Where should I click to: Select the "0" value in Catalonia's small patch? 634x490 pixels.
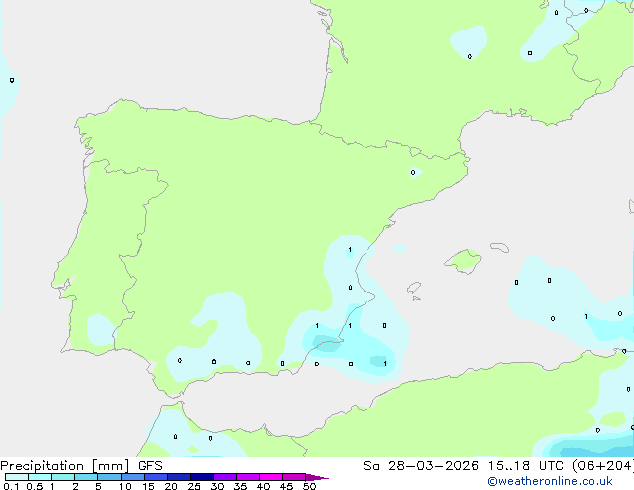[x=413, y=173]
